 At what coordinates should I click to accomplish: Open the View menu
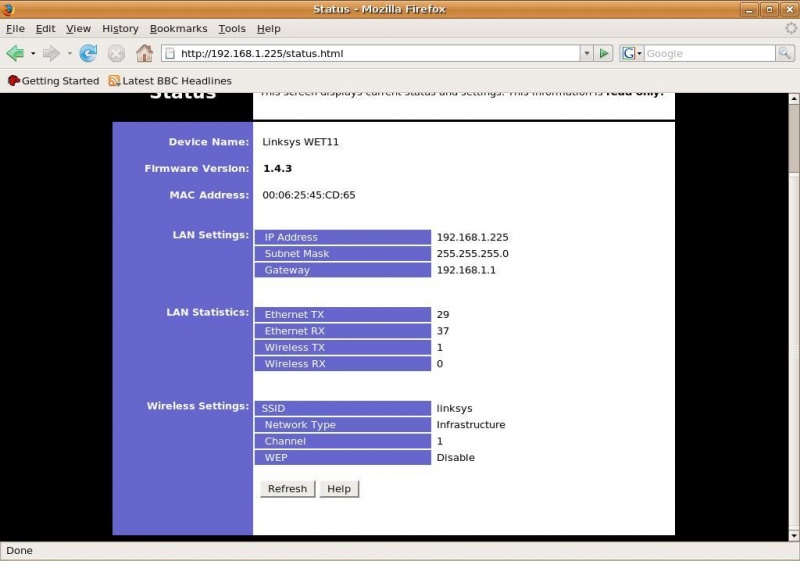coord(79,29)
